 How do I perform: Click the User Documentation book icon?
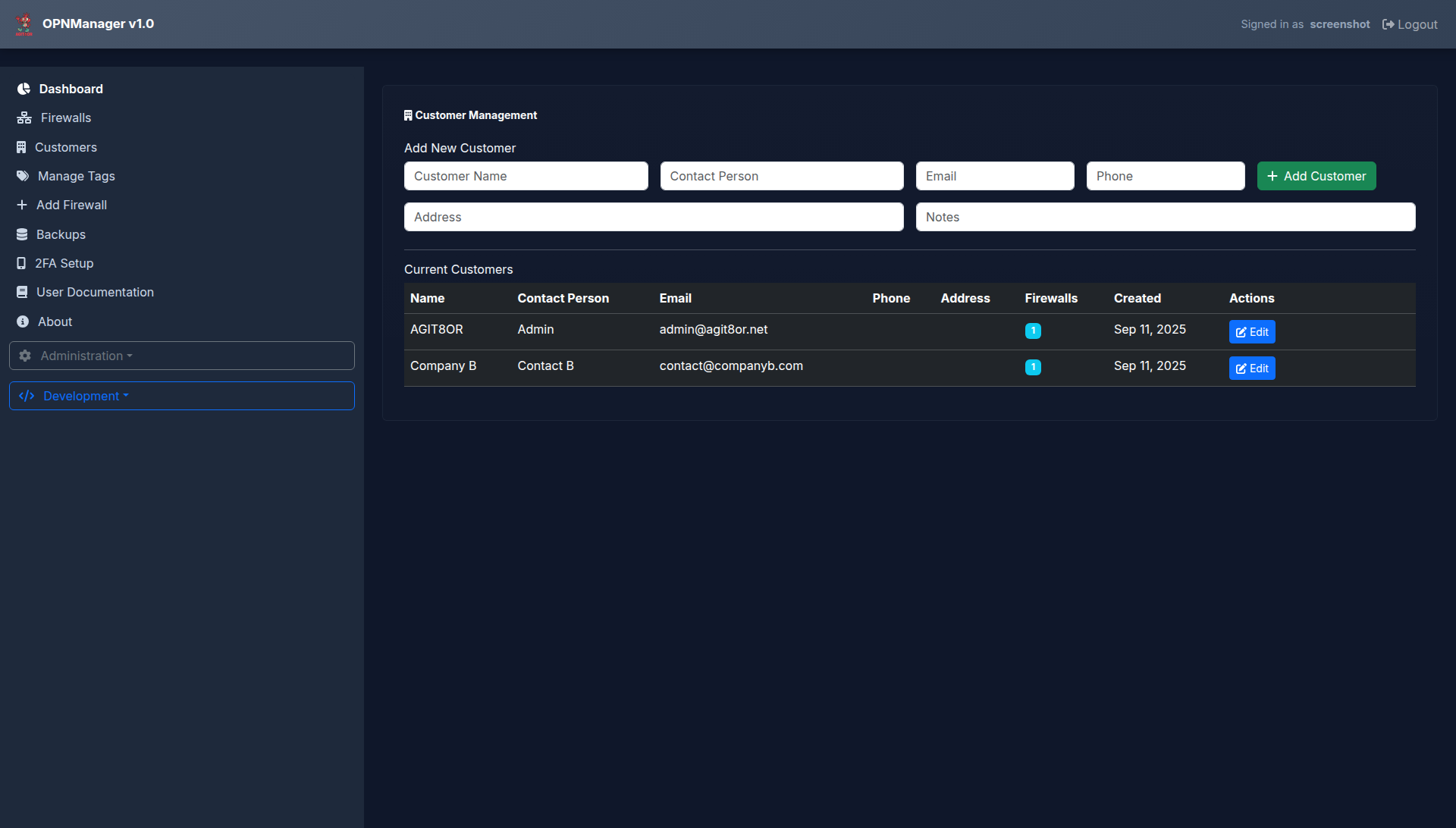point(22,292)
